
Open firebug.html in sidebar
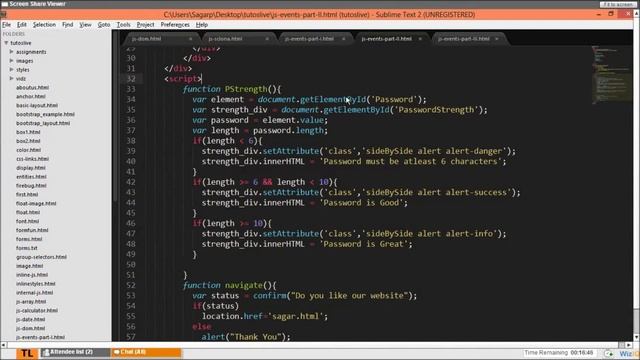point(31,186)
